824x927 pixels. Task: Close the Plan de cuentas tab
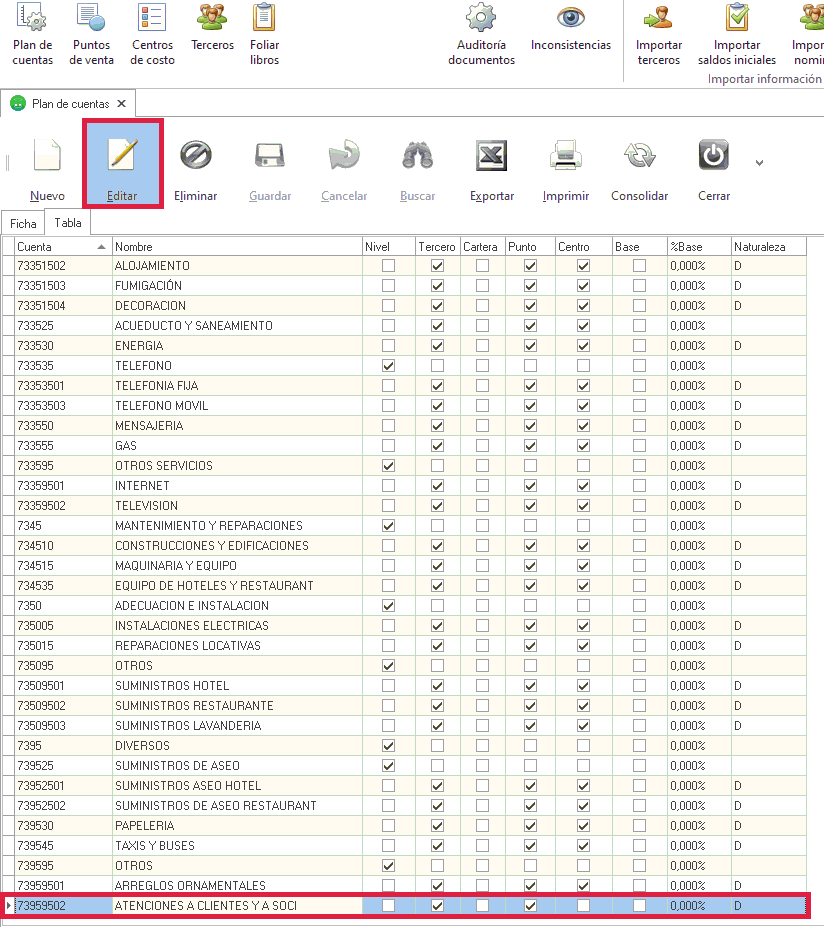122,103
